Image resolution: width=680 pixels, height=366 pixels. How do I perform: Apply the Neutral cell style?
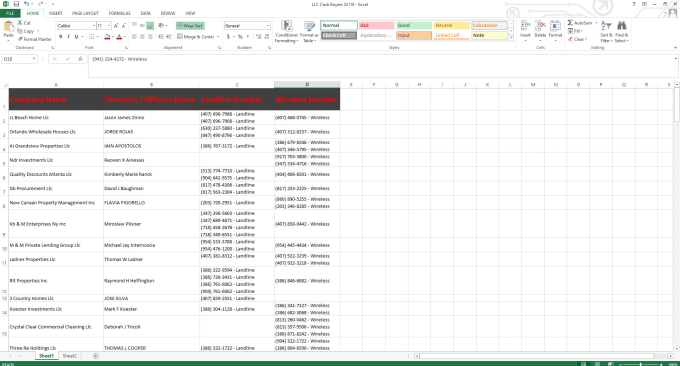tap(451, 26)
